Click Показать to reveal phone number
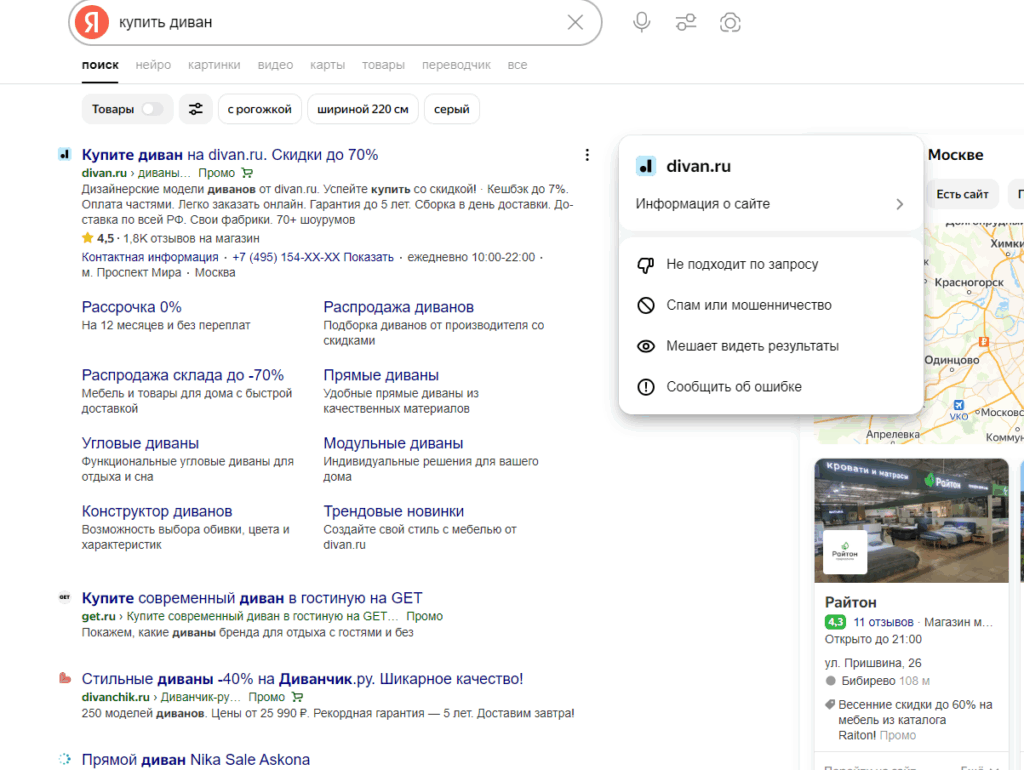The width and height of the screenshot is (1024, 770). [x=368, y=257]
